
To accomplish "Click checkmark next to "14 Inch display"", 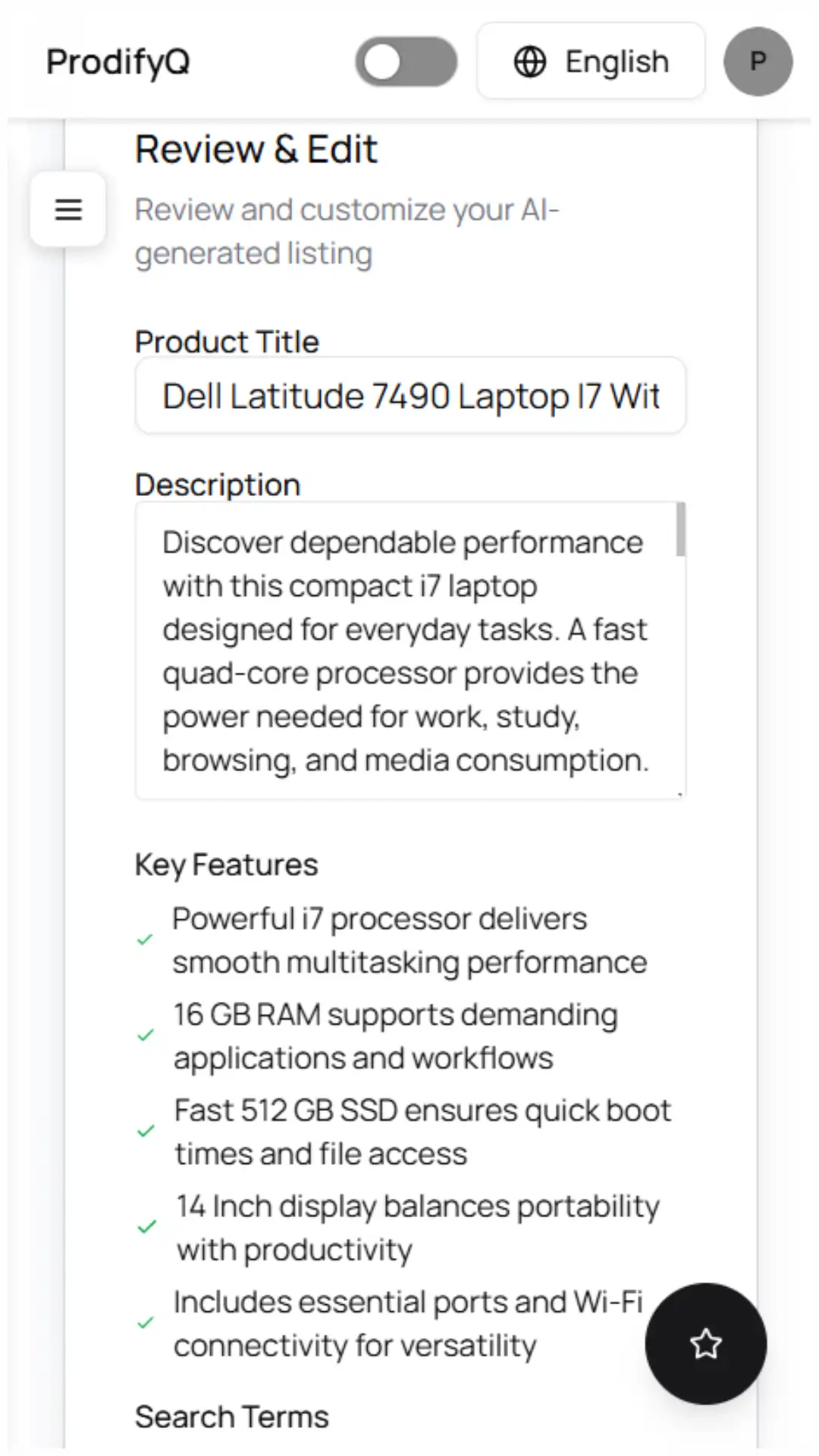I will (x=146, y=1227).
